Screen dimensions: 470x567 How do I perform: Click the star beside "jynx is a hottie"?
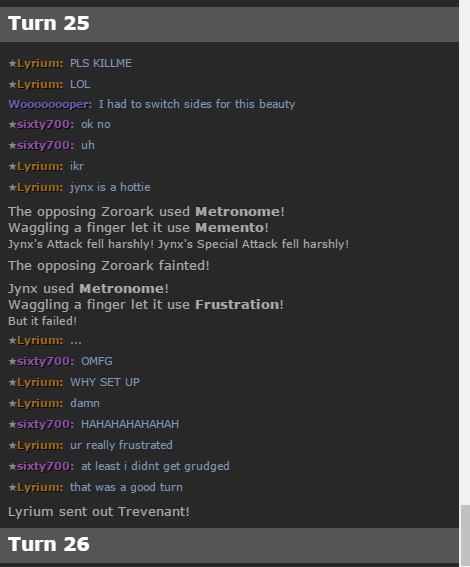[12, 187]
